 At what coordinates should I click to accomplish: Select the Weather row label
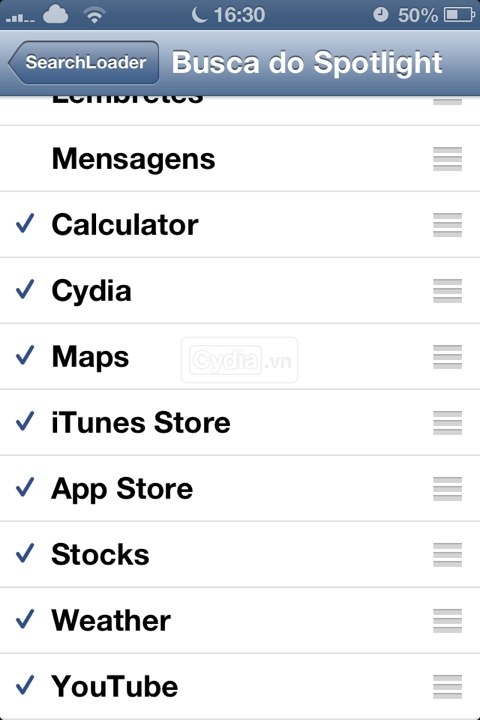click(111, 620)
